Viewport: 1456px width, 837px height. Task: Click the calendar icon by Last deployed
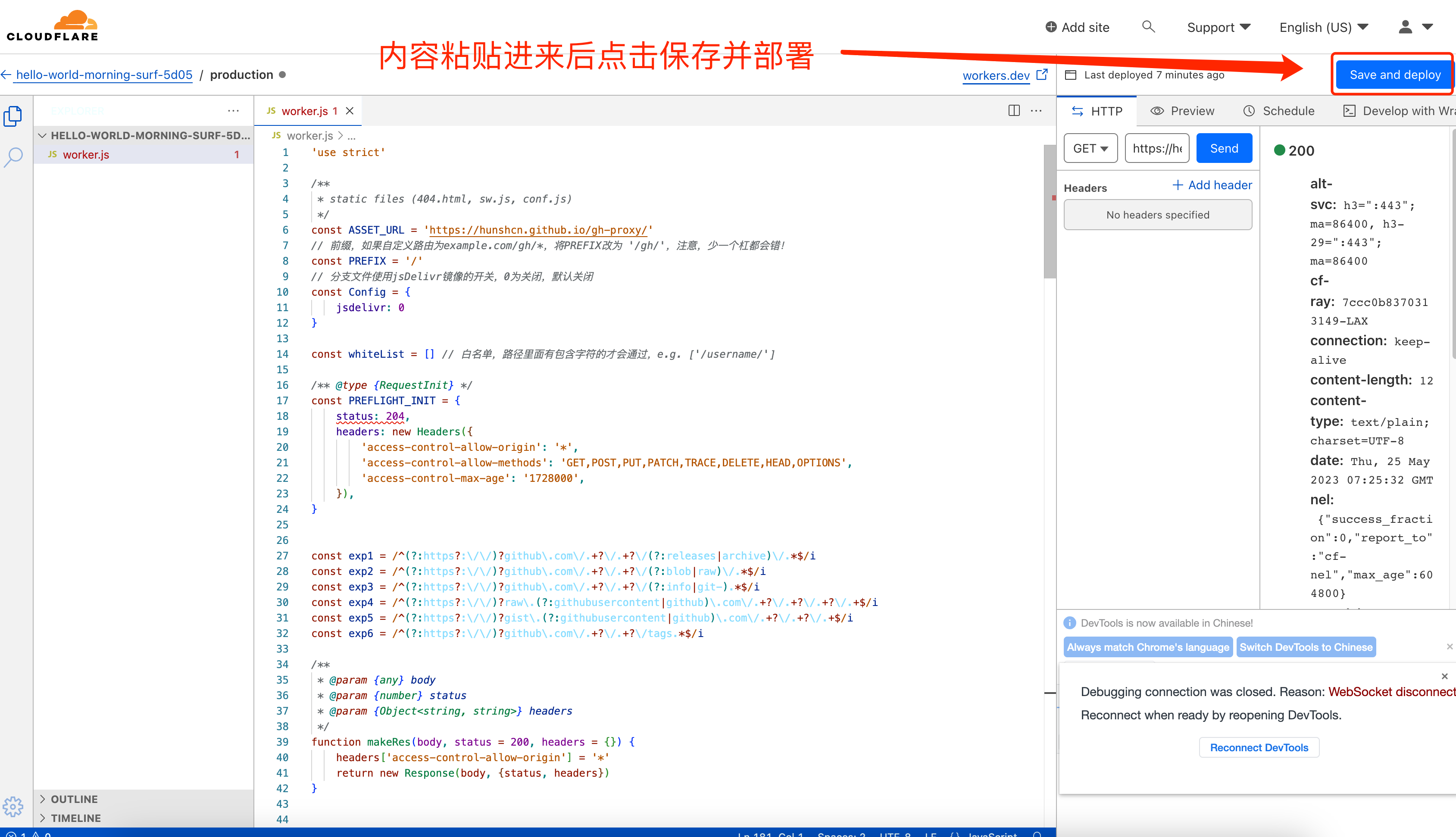pyautogui.click(x=1070, y=75)
